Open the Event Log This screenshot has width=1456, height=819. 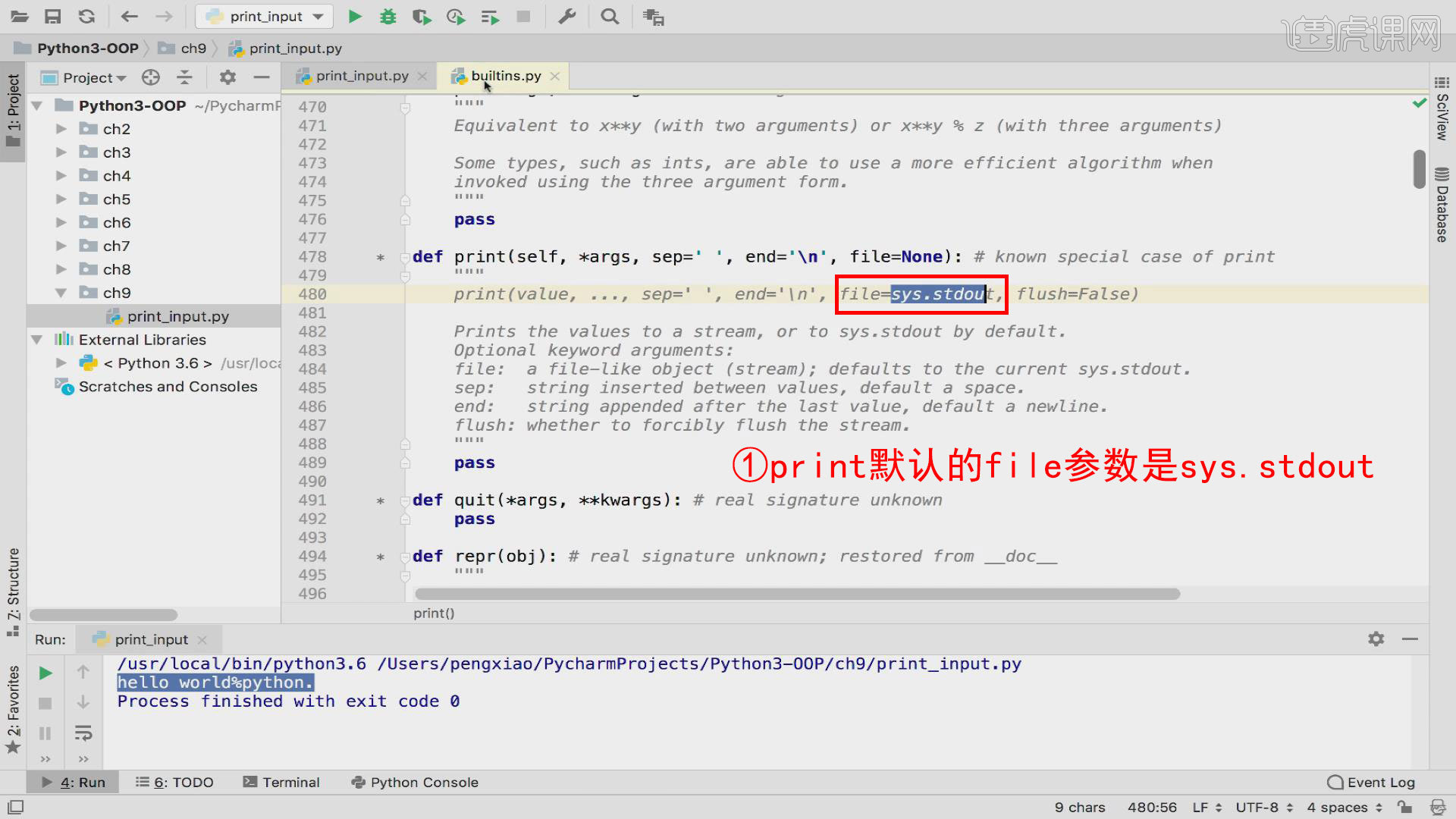point(1371,783)
